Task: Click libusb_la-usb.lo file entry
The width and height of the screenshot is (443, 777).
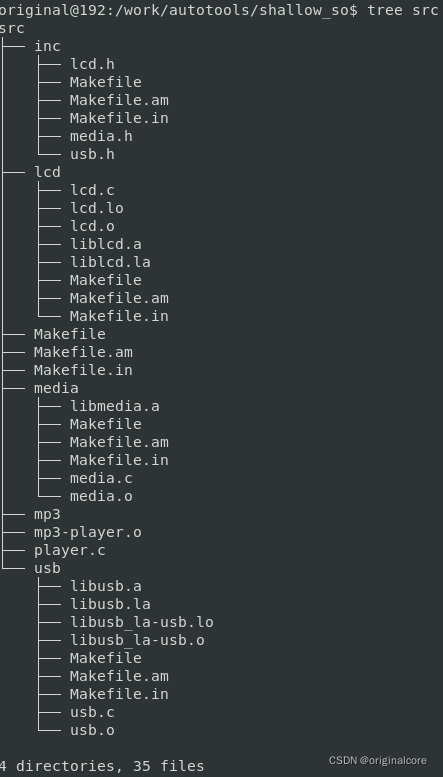Action: pyautogui.click(x=142, y=622)
